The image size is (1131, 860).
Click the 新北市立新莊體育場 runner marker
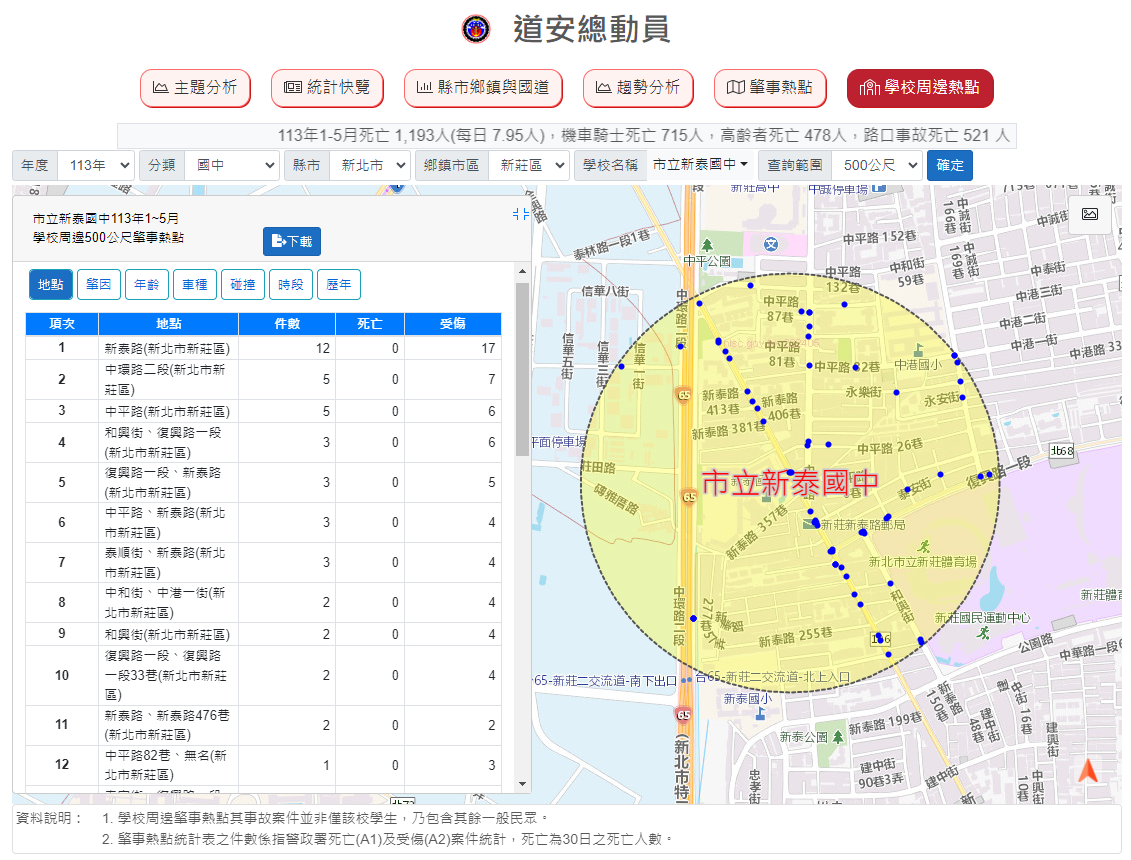click(924, 547)
